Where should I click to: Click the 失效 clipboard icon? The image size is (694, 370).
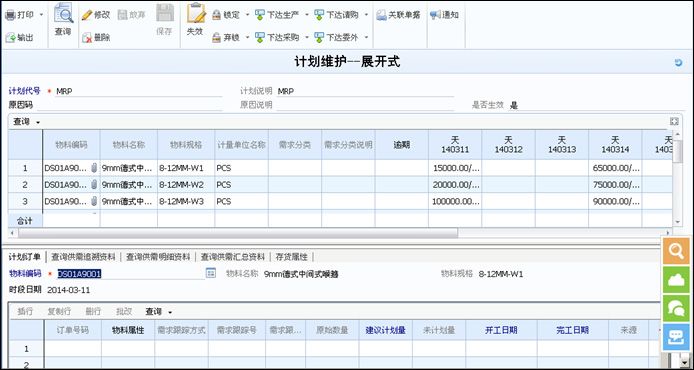pyautogui.click(x=196, y=13)
